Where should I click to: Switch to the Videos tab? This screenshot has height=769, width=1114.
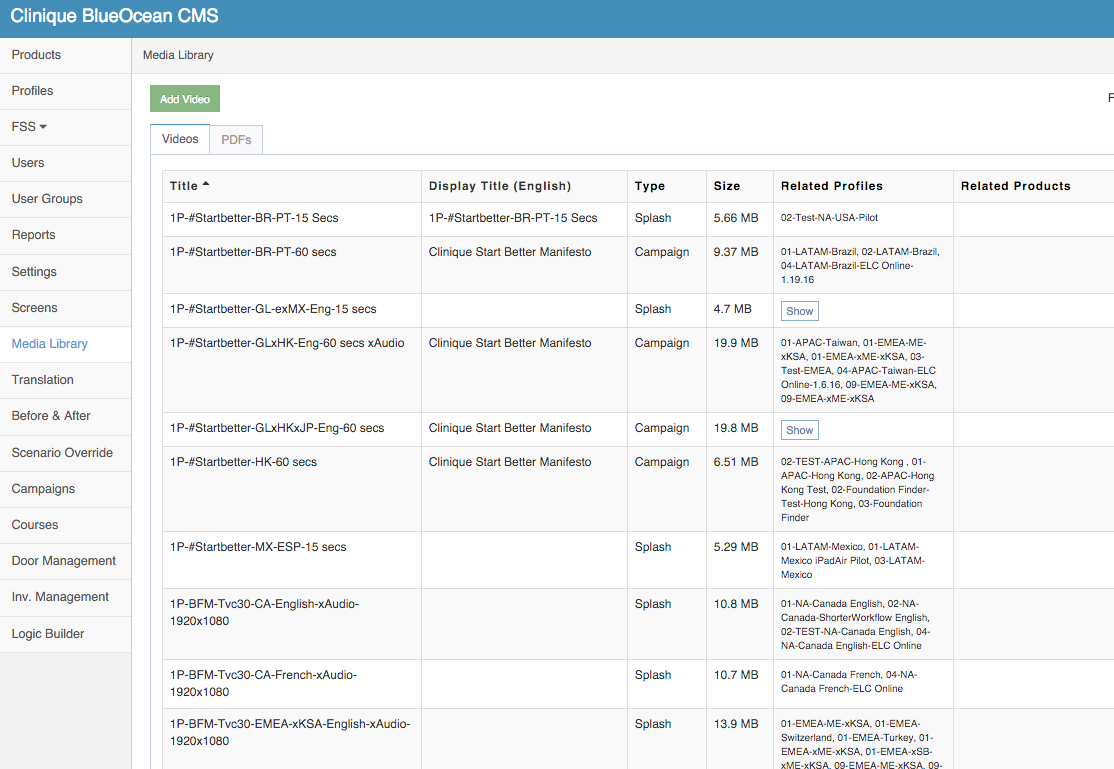click(180, 139)
